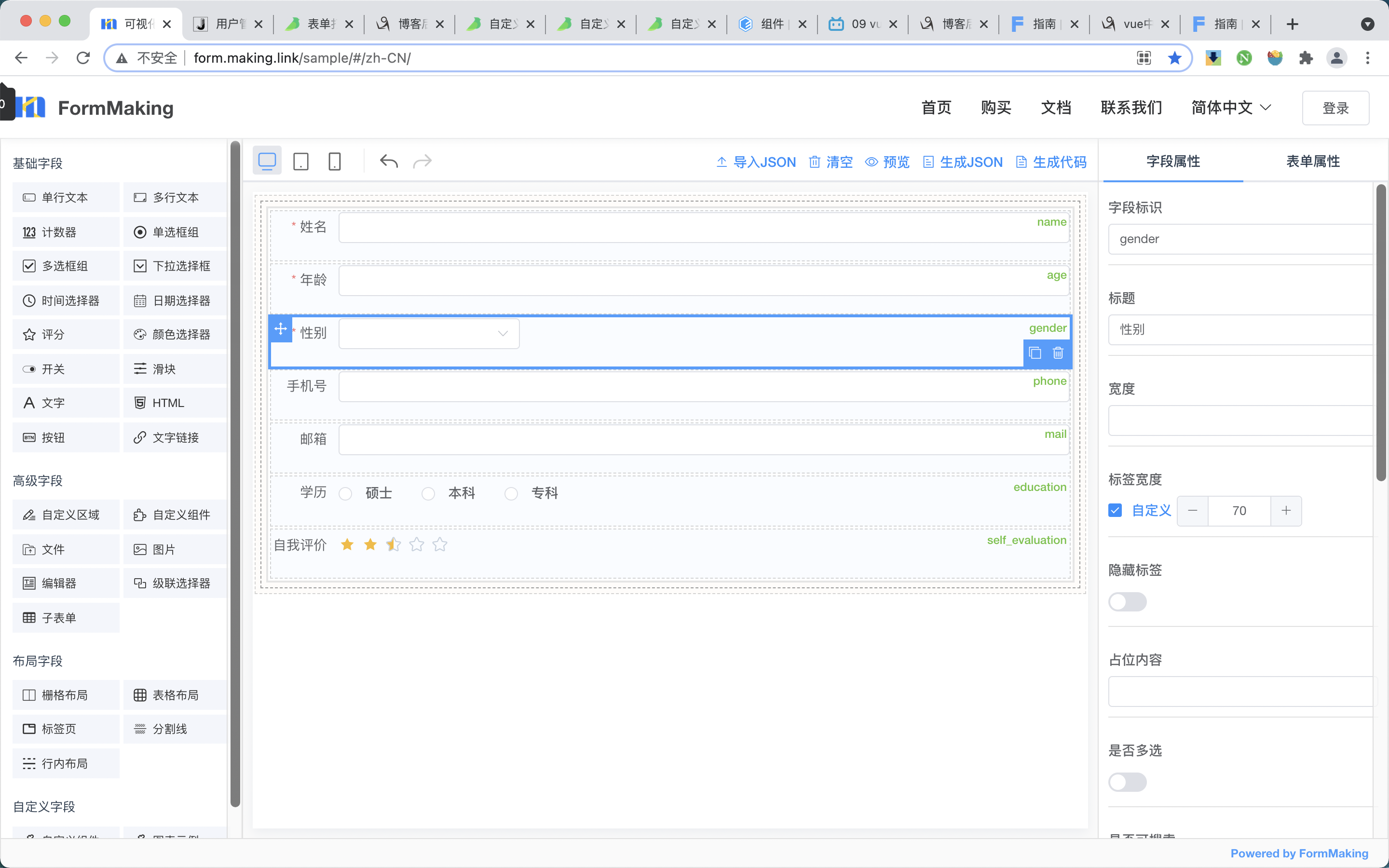The width and height of the screenshot is (1389, 868).
Task: Open the 文档 navigation menu item
Action: (x=1056, y=108)
